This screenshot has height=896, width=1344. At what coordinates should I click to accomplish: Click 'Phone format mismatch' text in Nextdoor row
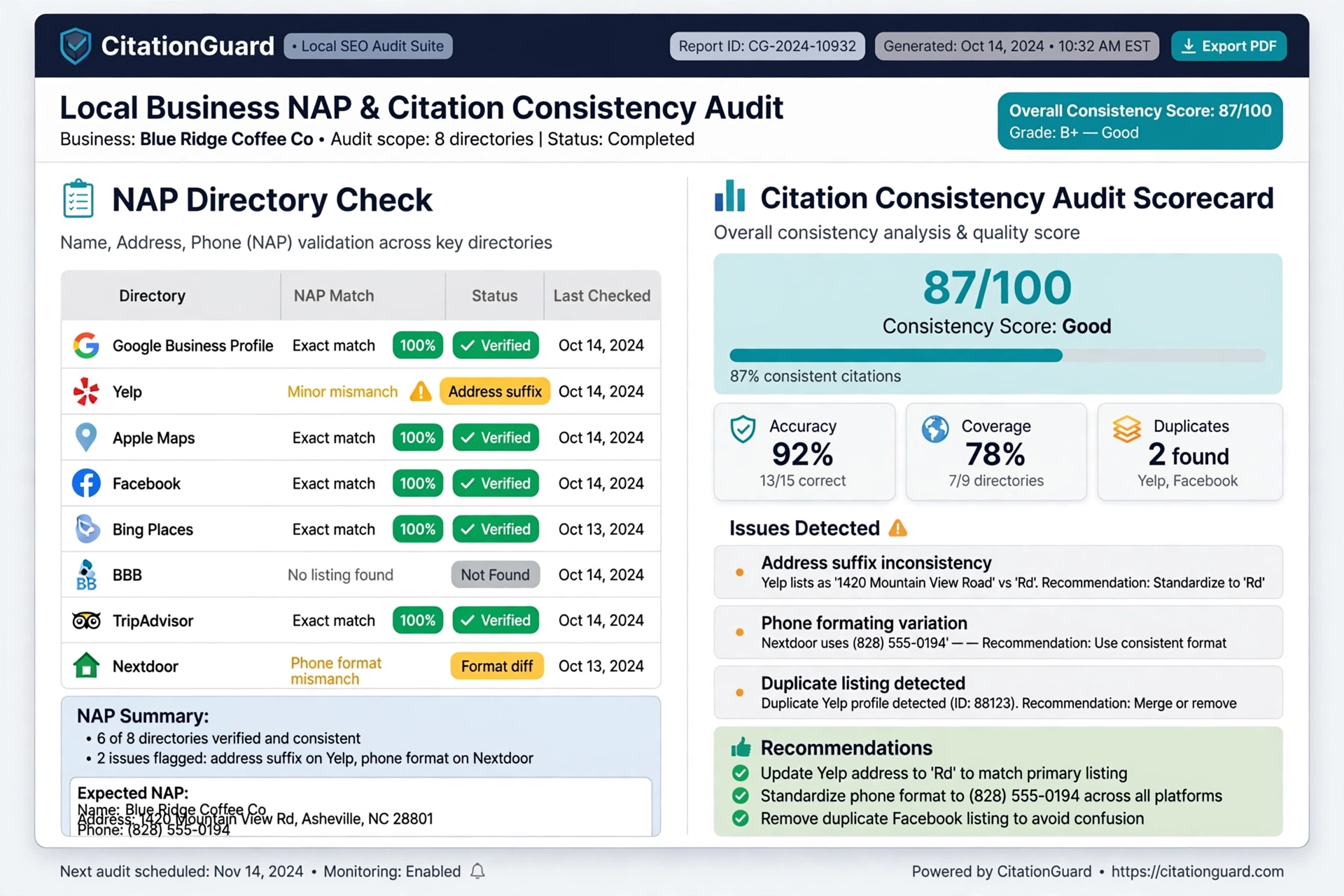tap(336, 671)
